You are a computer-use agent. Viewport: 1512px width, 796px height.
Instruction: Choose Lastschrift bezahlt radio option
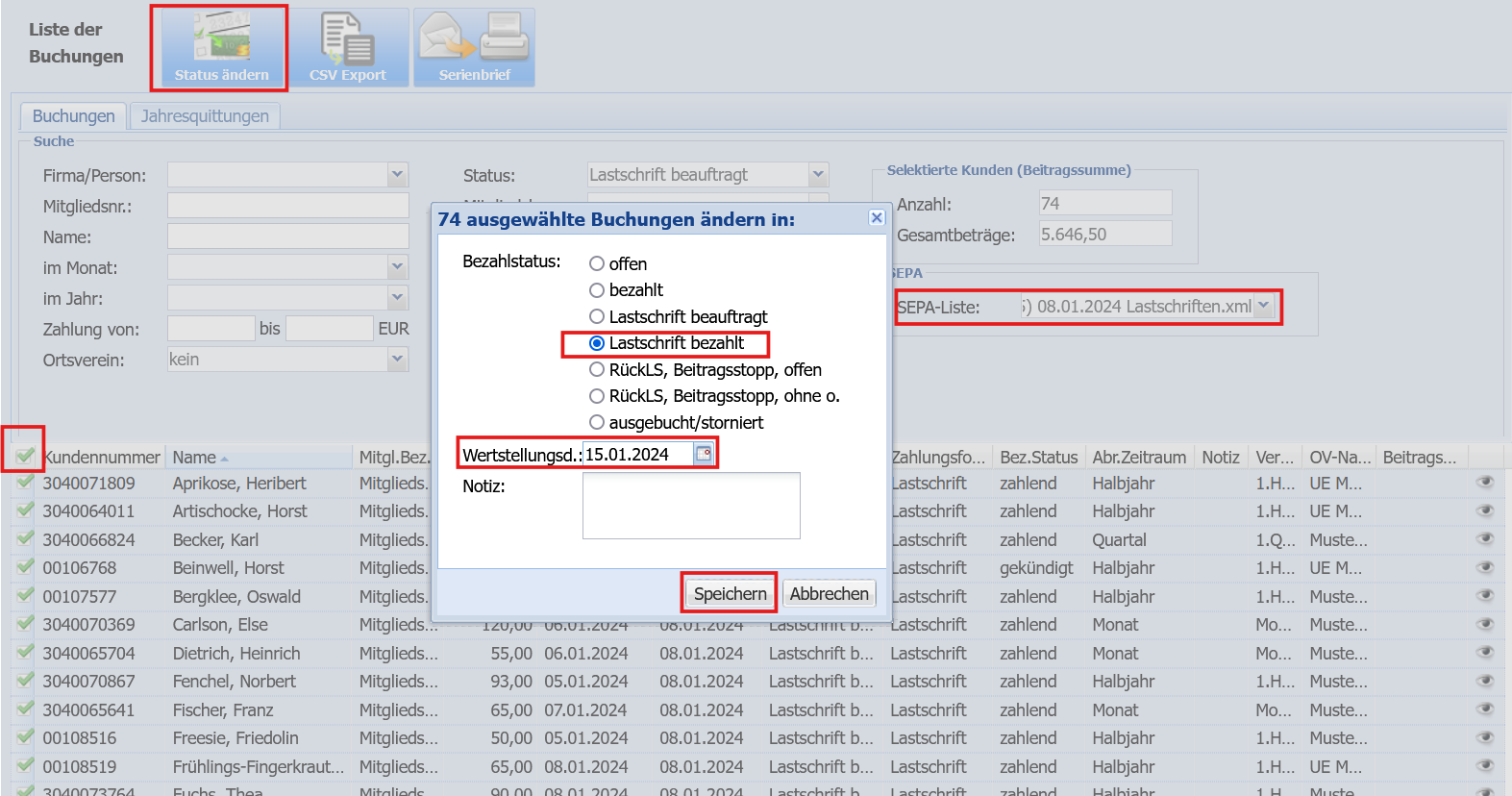[597, 343]
